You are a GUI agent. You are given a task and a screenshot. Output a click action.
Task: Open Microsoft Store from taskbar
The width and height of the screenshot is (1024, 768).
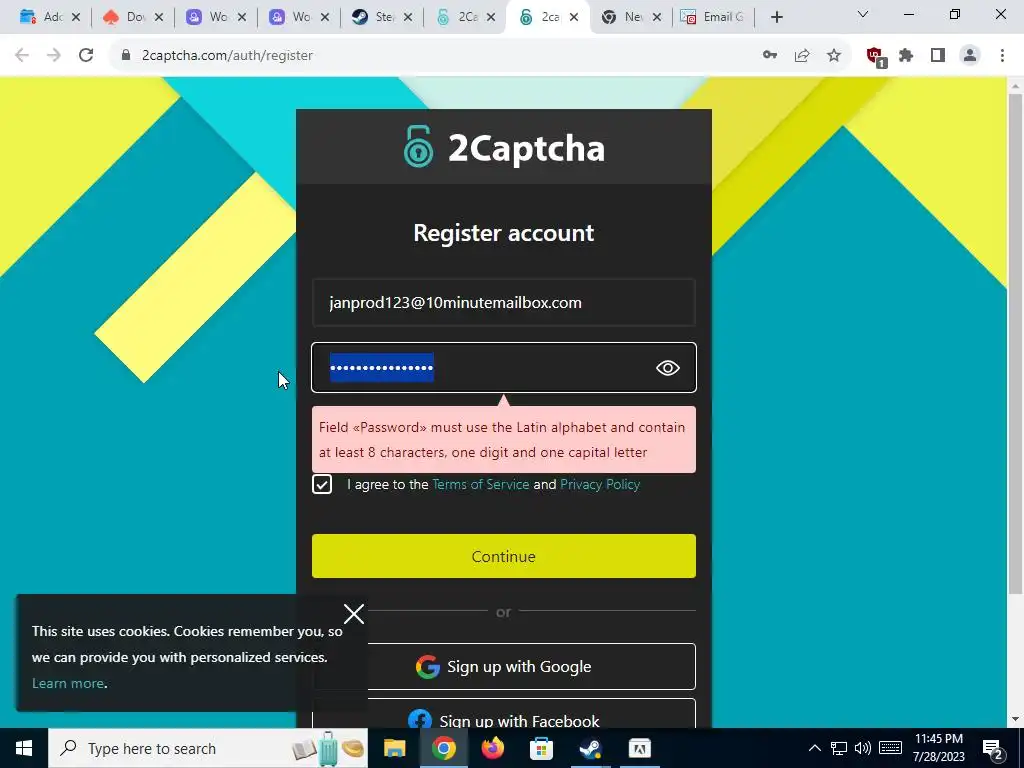[x=541, y=748]
